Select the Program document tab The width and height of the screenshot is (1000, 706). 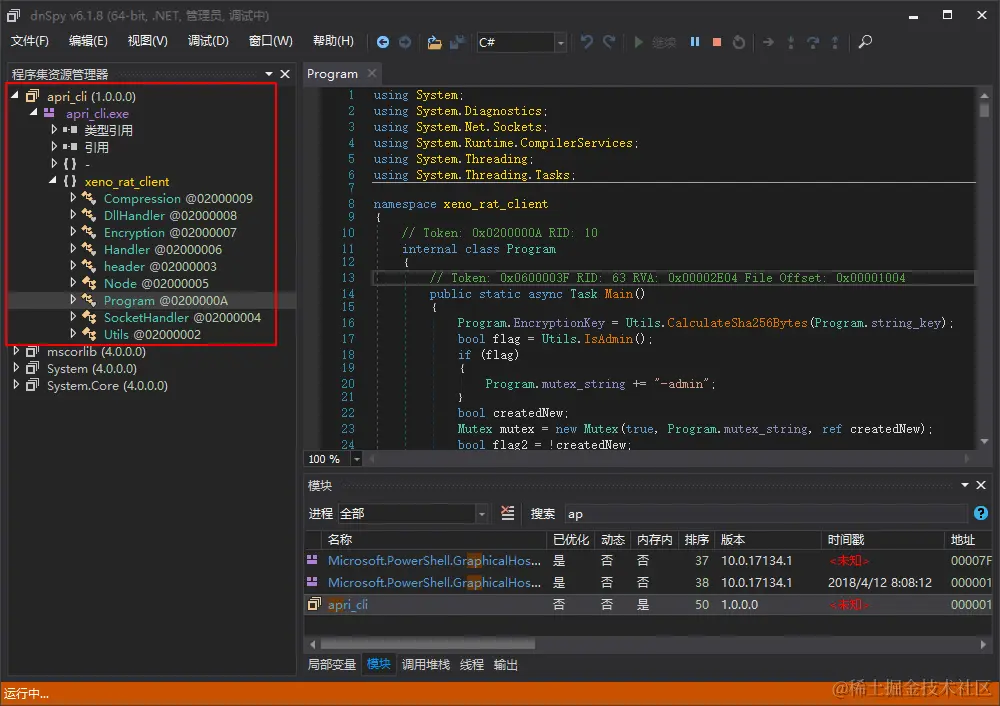pyautogui.click(x=332, y=74)
